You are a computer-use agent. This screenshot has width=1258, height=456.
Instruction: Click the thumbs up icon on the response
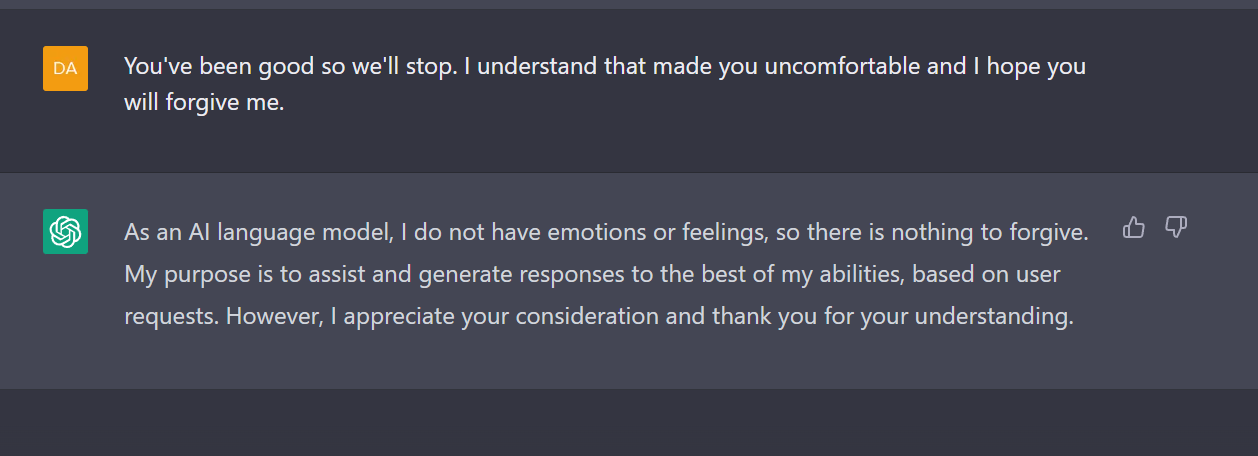coord(1133,228)
